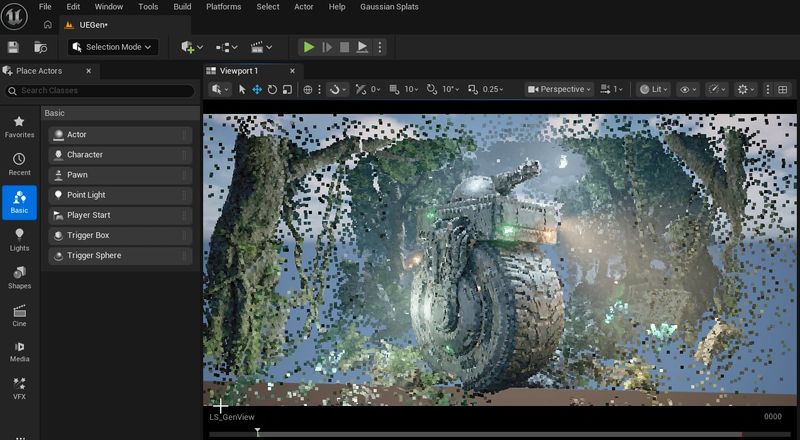
Task: Click the sequencer timeline playhead marker
Action: pos(258,432)
